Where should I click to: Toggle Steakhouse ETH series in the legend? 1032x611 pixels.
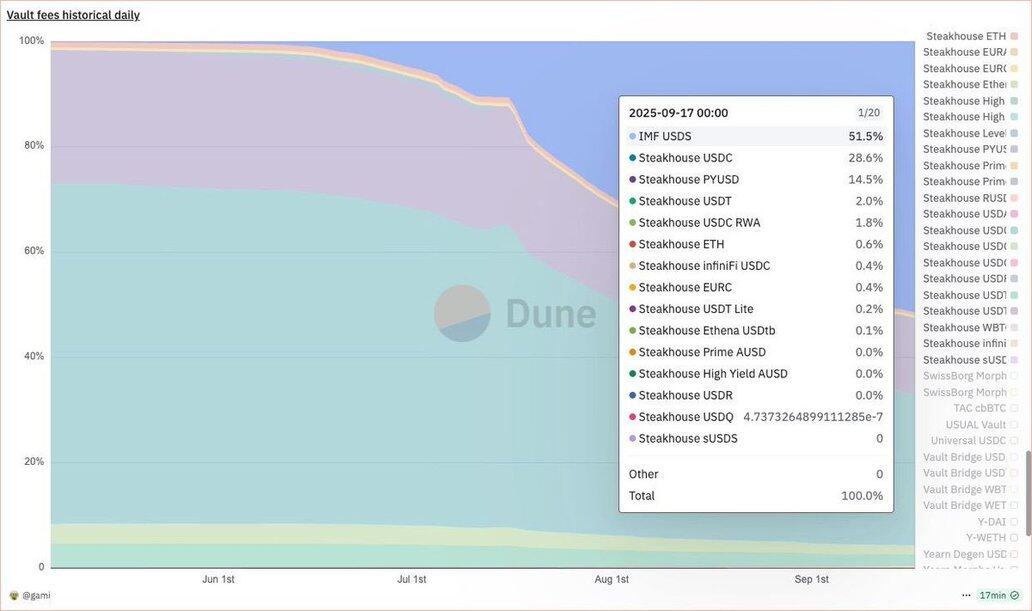tap(972, 36)
